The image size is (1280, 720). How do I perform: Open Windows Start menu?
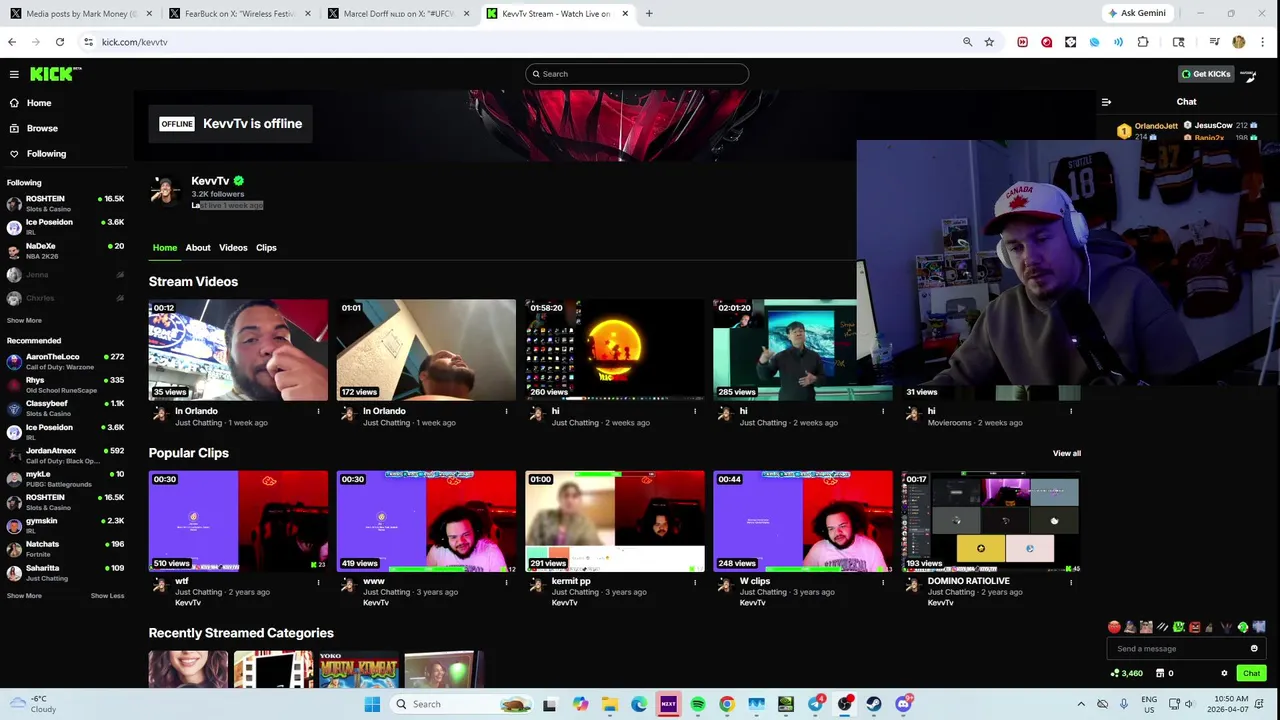pos(372,704)
